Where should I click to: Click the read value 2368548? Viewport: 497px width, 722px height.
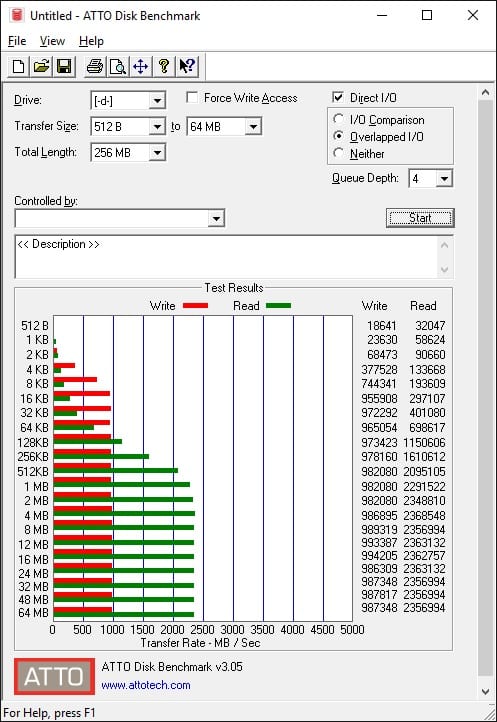click(424, 515)
